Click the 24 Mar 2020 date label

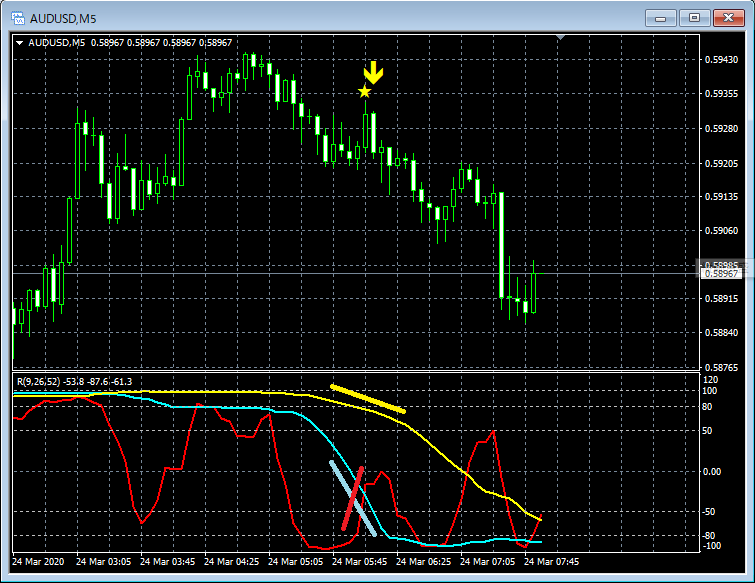point(38,562)
